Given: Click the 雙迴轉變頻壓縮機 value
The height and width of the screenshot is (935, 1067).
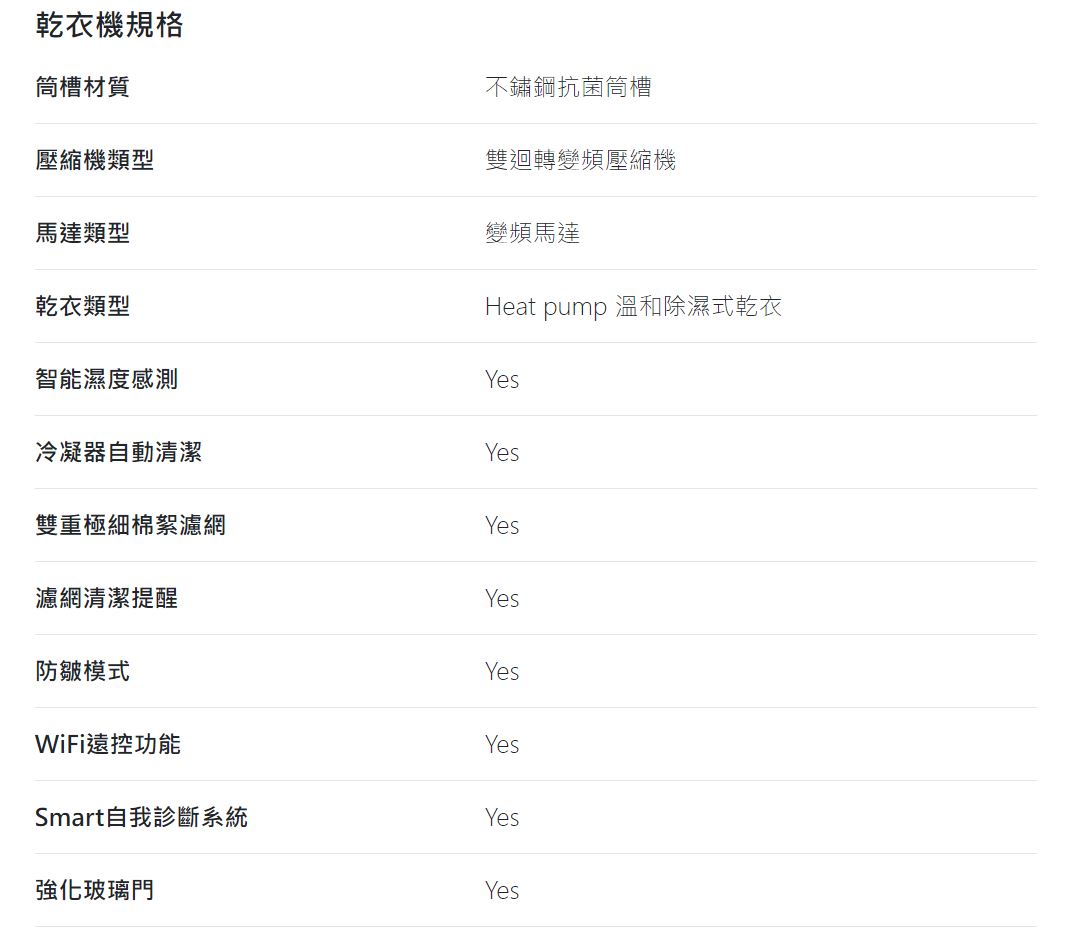Looking at the screenshot, I should coord(580,160).
